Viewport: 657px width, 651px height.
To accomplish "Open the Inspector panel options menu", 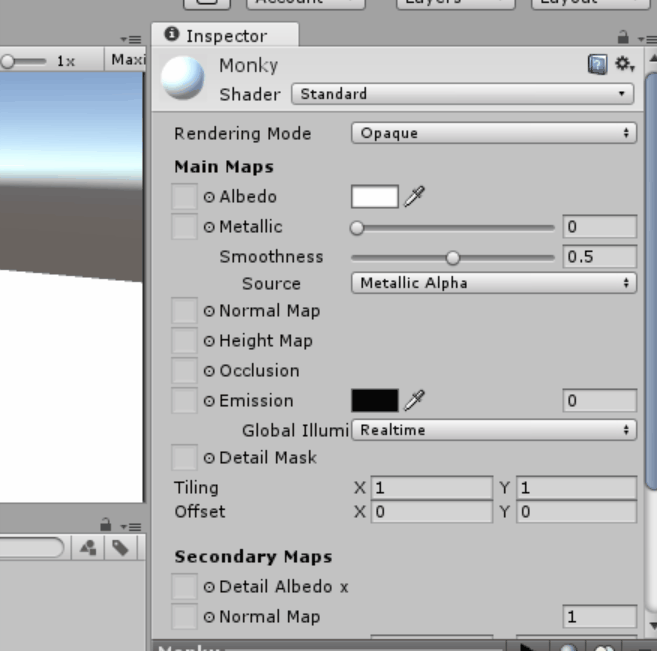I will click(x=647, y=39).
